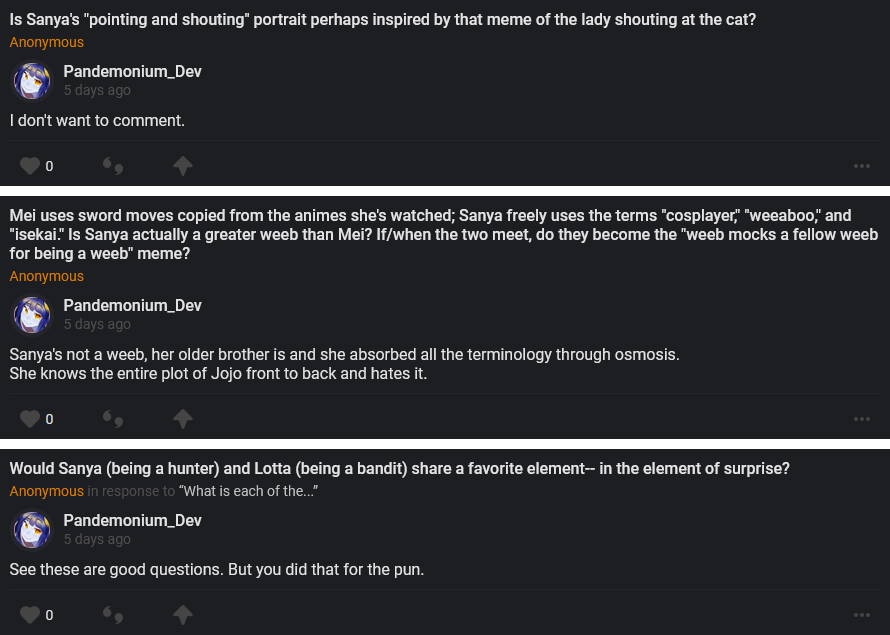Open the "5 days ago" timestamp on the Jojo answer
Screen dimensions: 890x635
97,324
